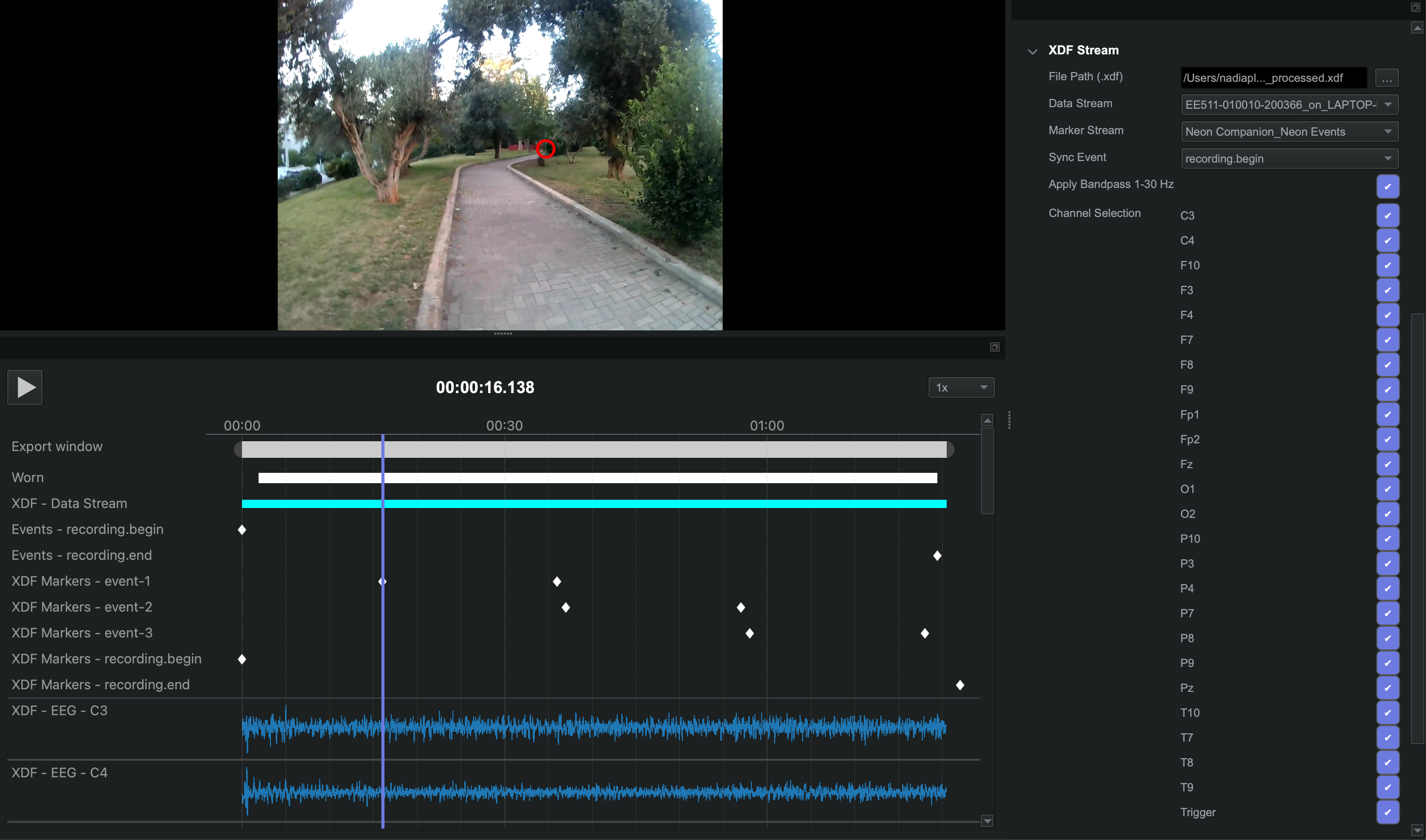
Task: Click the white Worn timeline bar
Action: pos(597,477)
